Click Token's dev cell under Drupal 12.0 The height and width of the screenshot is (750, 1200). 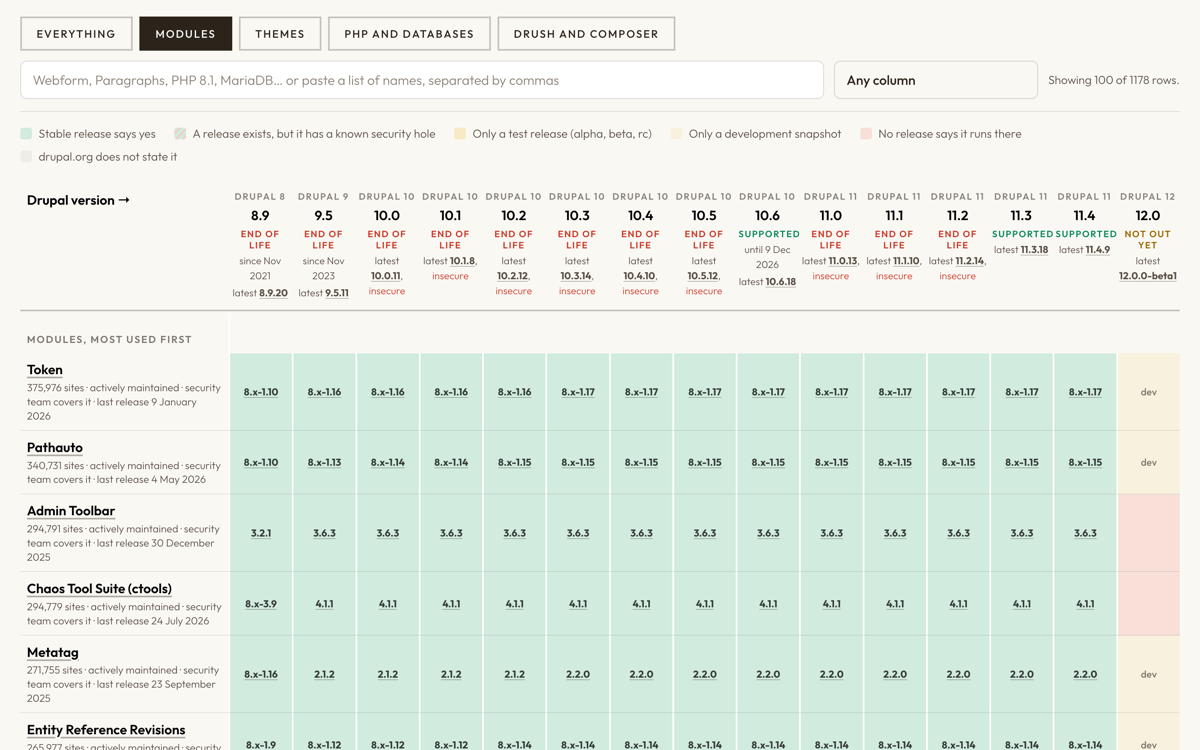click(x=1149, y=392)
